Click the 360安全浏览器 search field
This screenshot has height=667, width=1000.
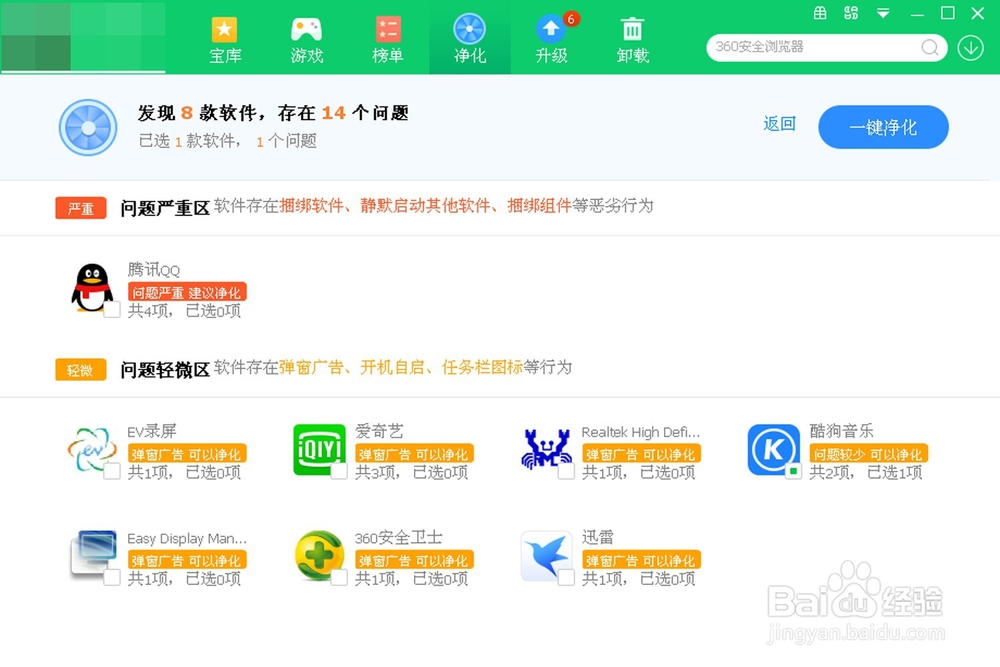820,47
